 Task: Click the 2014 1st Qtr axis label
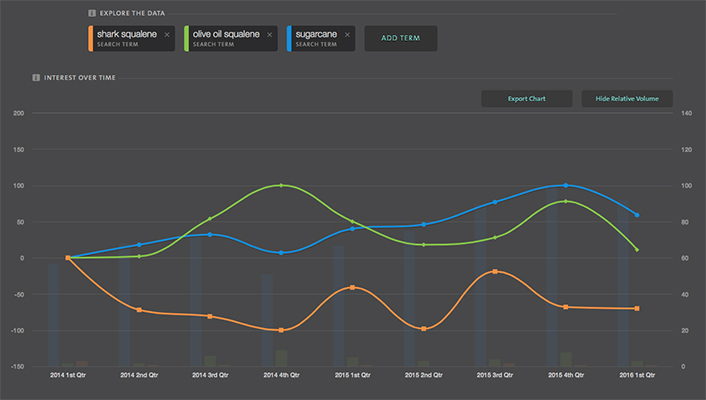pos(68,375)
